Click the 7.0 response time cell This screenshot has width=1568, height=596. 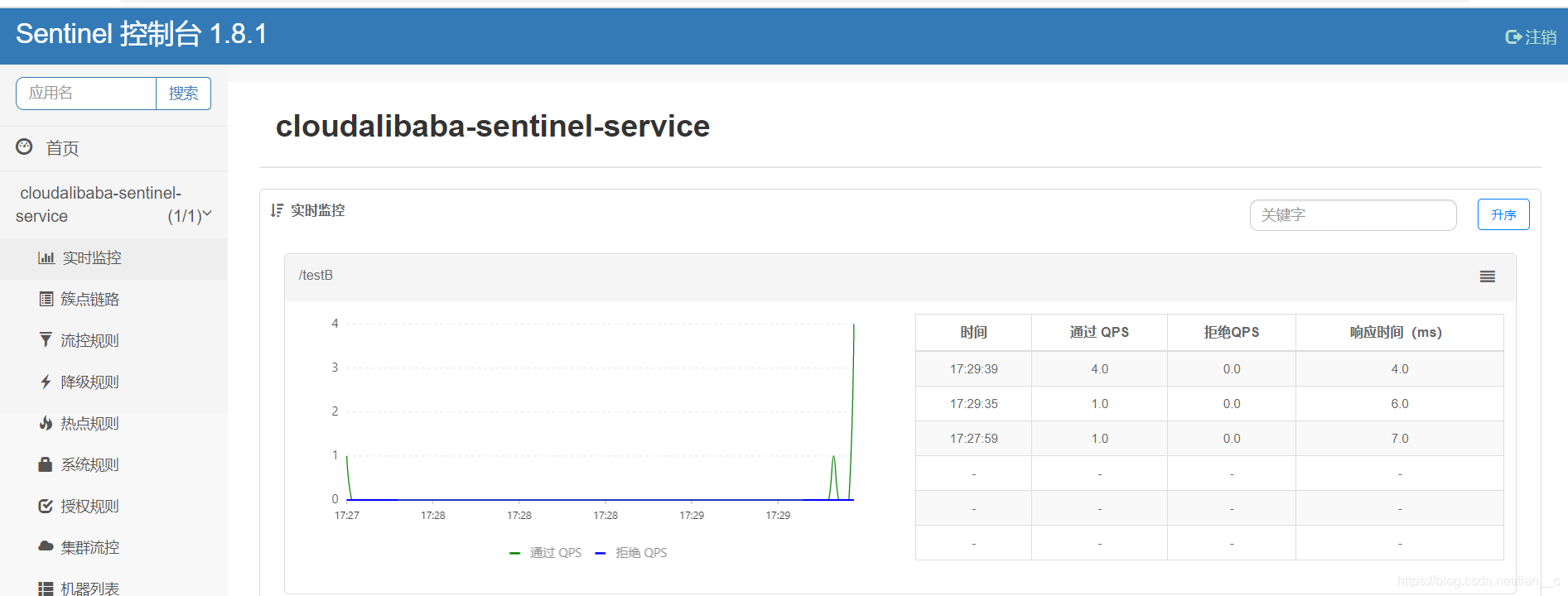pyautogui.click(x=1399, y=439)
